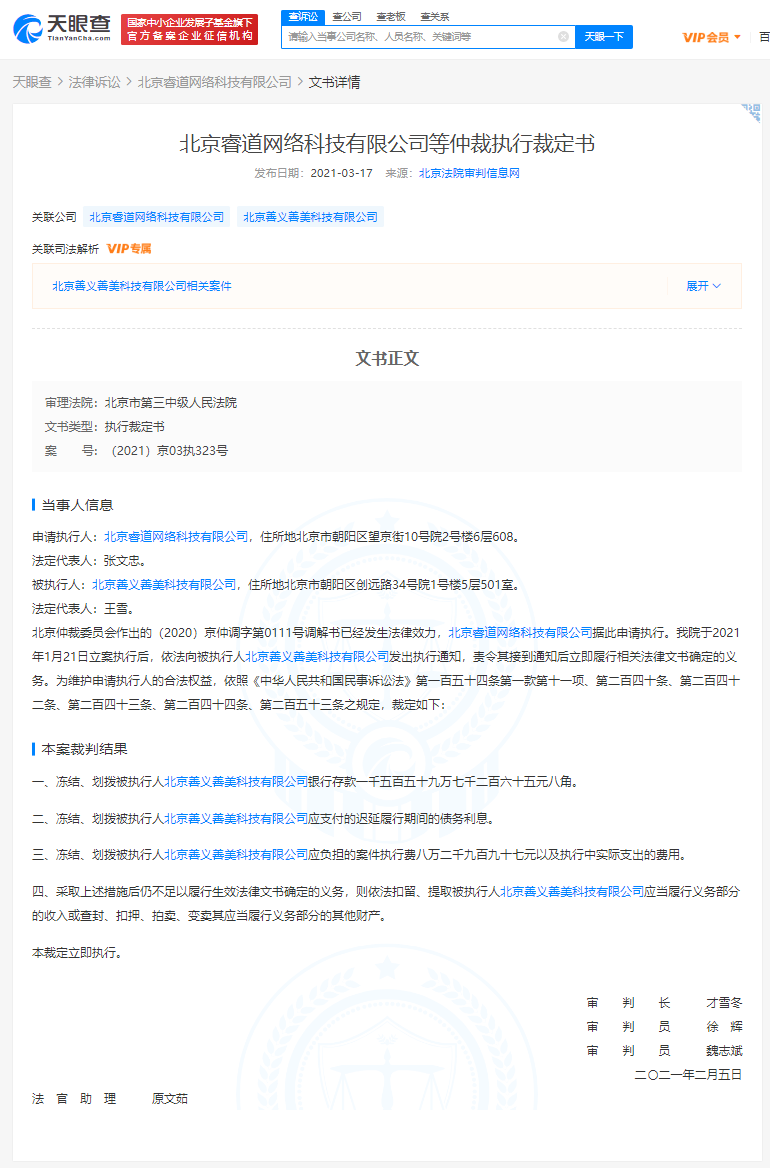This screenshot has width=770, height=1168.
Task: Click related company tag 北京善义善美科技有限公司
Action: click(x=311, y=217)
